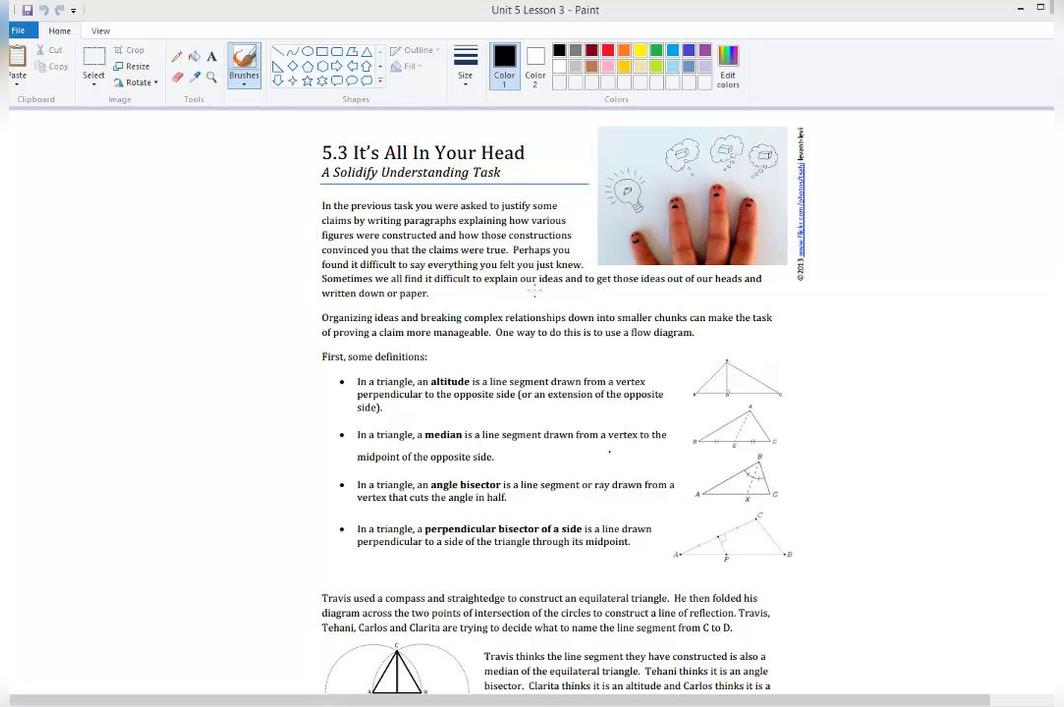Click the Redo arrow in title bar

(60, 10)
